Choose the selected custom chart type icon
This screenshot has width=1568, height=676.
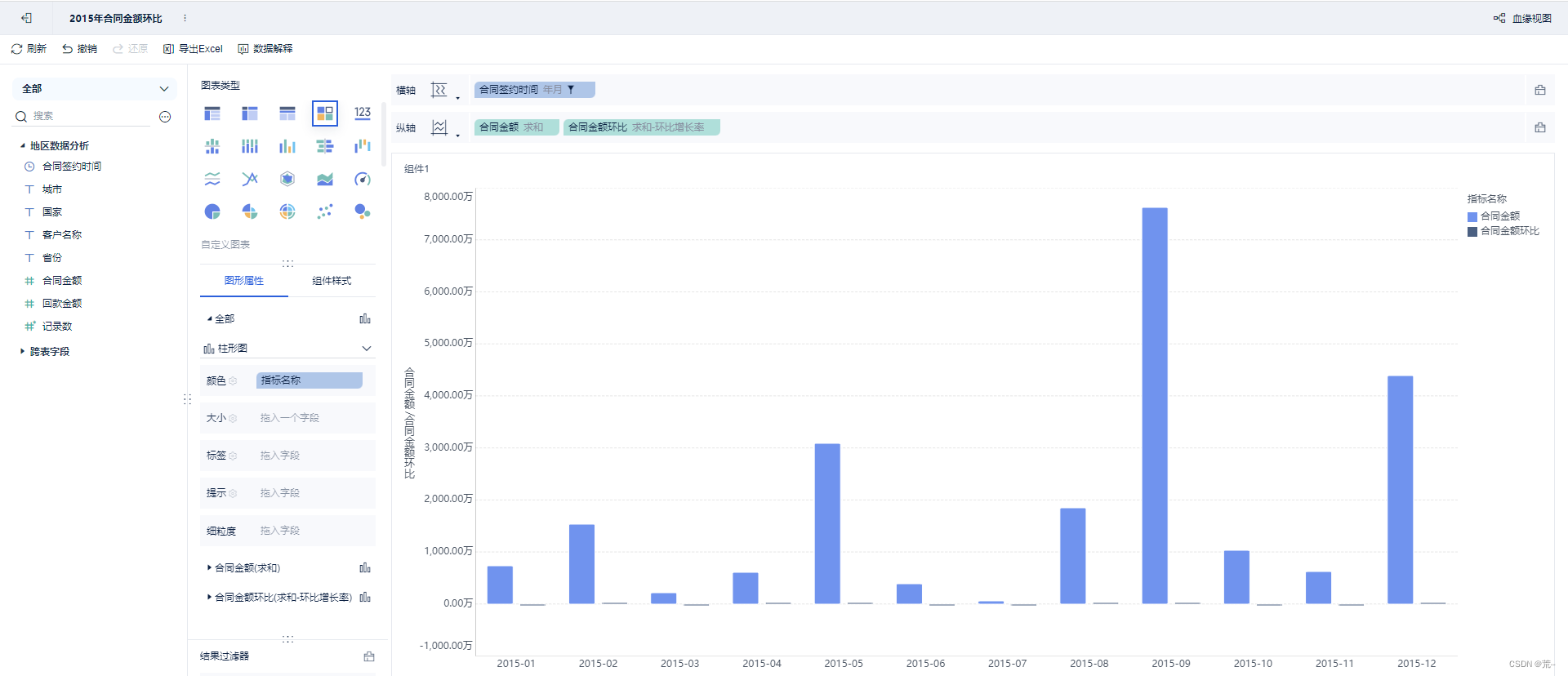(325, 113)
